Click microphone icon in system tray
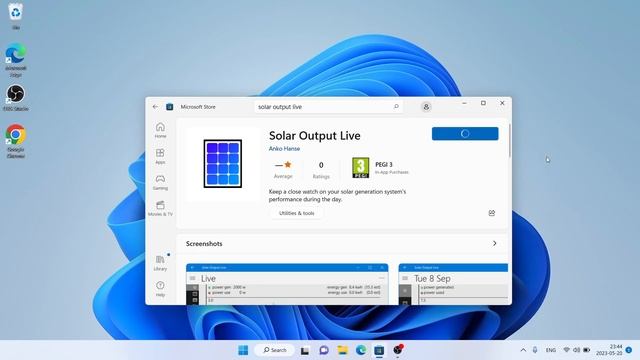The height and width of the screenshot is (360, 640). coord(535,350)
